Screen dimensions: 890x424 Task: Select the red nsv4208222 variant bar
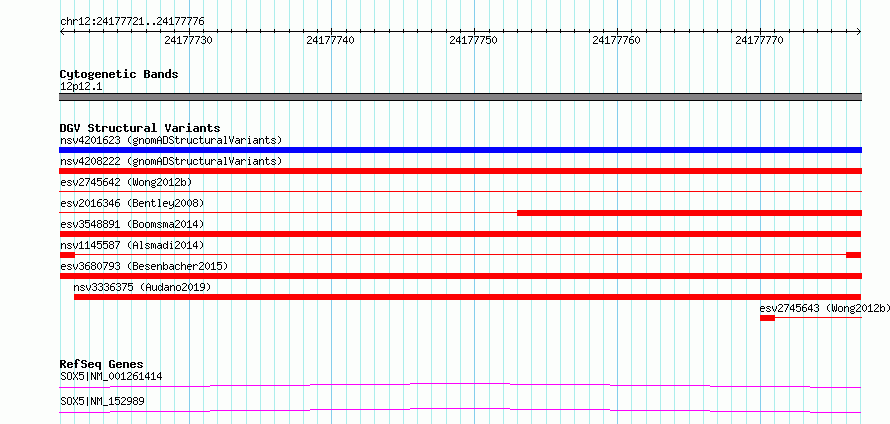point(460,171)
